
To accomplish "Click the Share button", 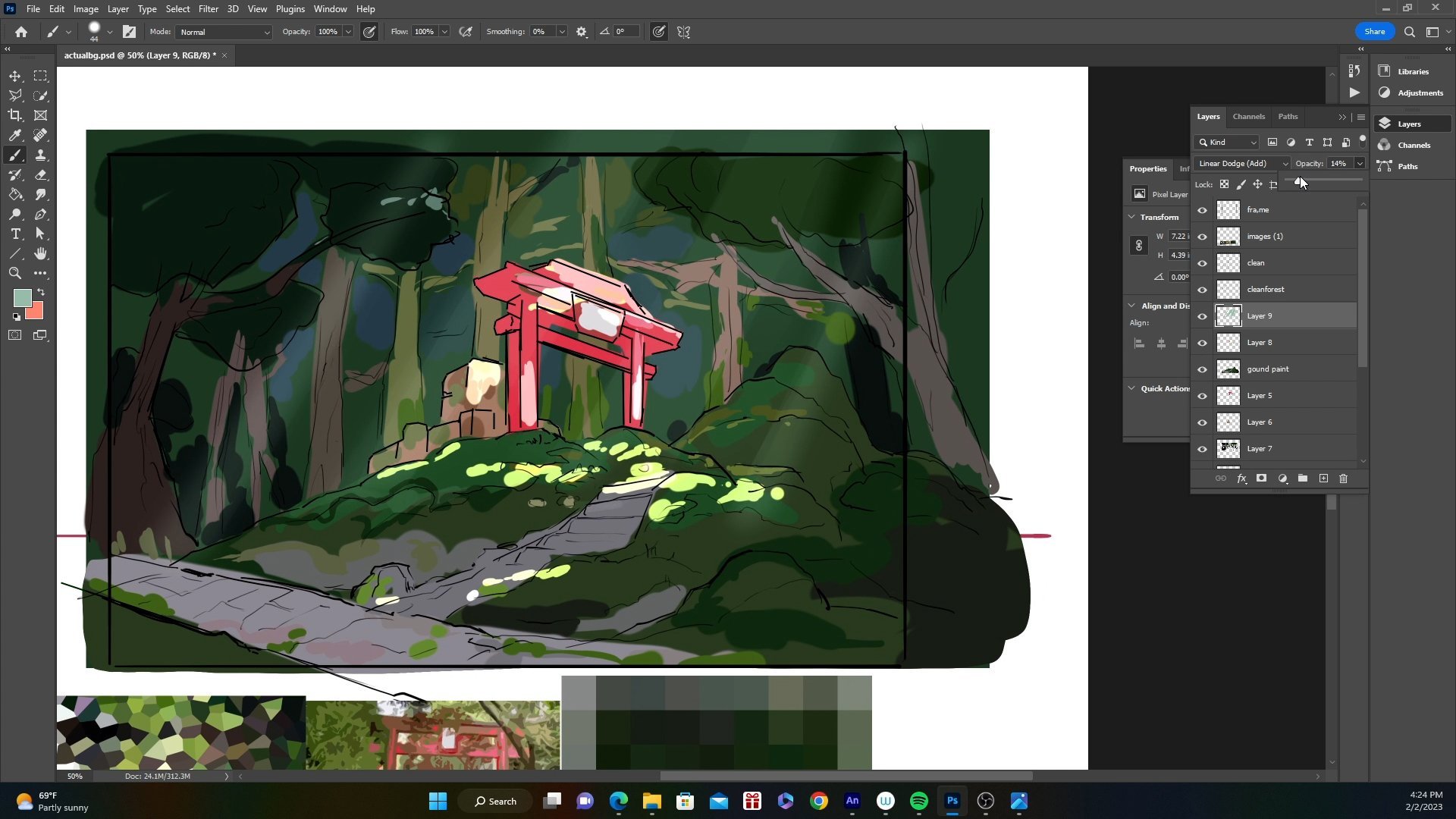I will point(1374,31).
